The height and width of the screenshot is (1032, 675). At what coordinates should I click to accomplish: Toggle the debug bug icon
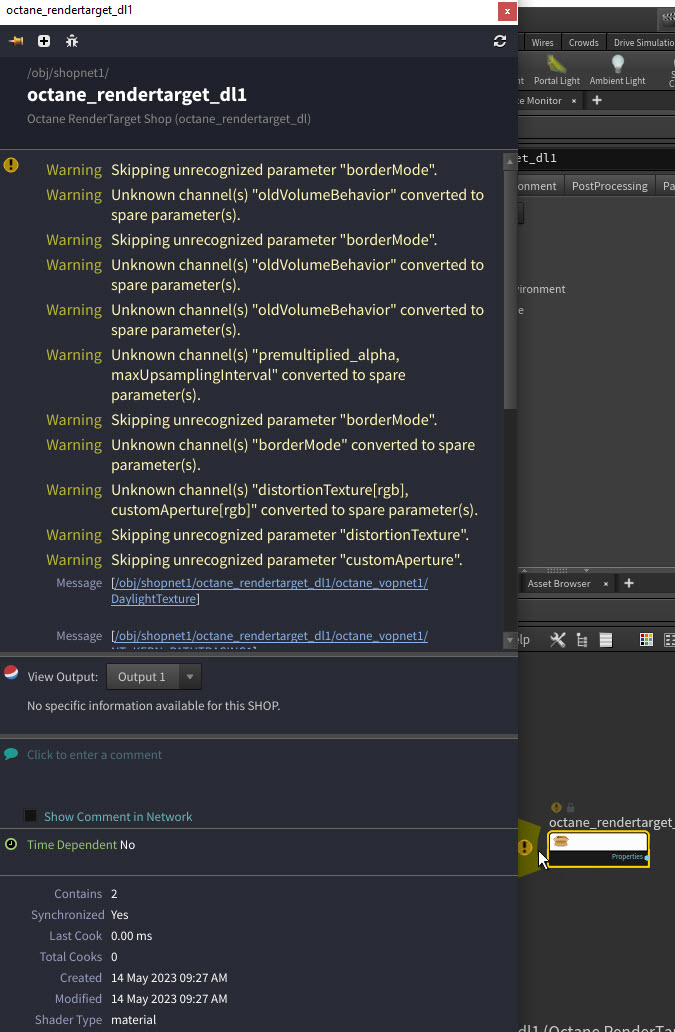(72, 41)
